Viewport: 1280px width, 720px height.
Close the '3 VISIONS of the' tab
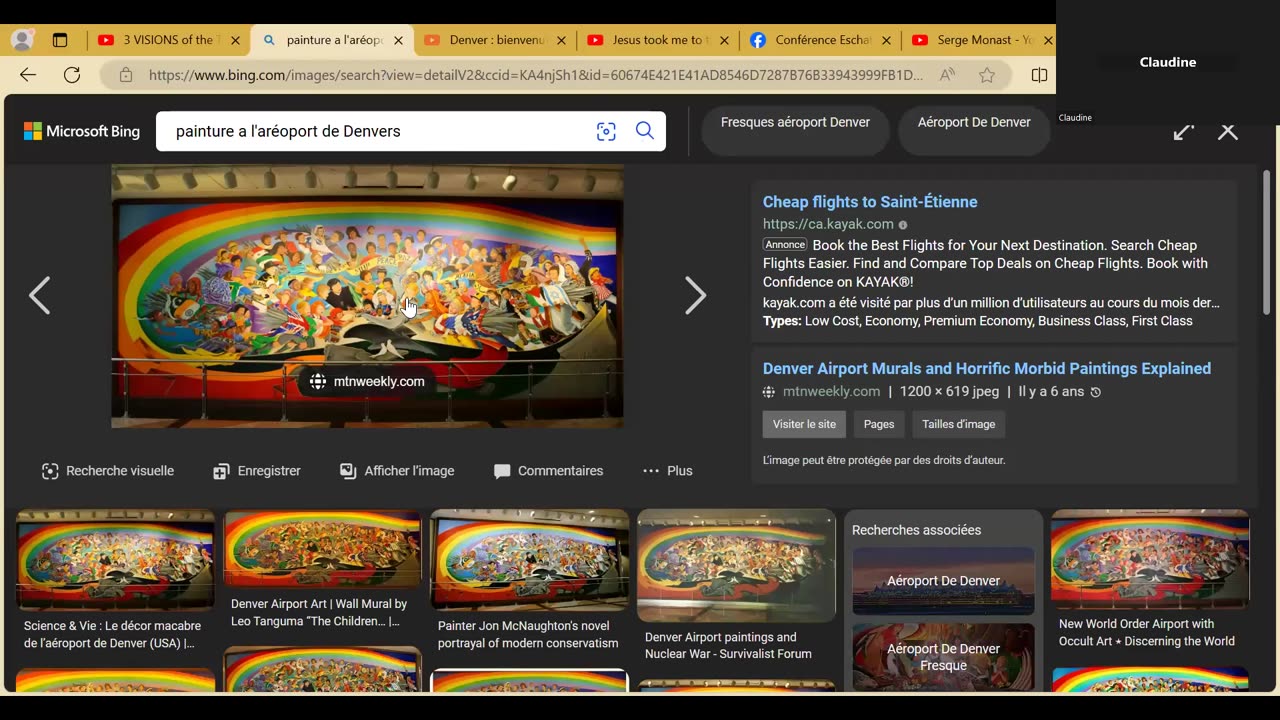[235, 40]
